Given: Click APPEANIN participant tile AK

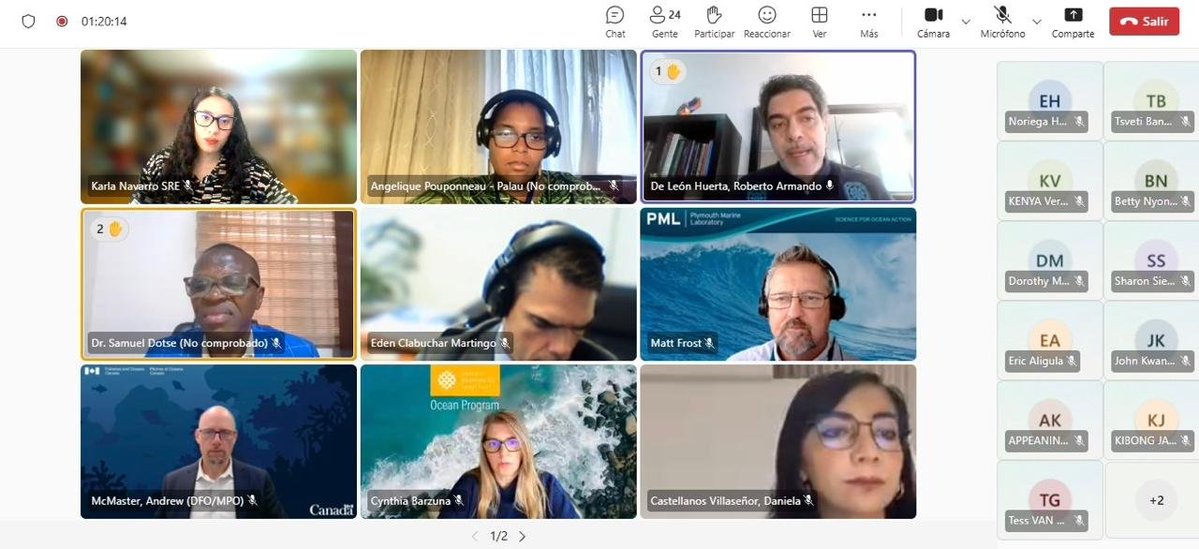Looking at the screenshot, I should (1050, 420).
